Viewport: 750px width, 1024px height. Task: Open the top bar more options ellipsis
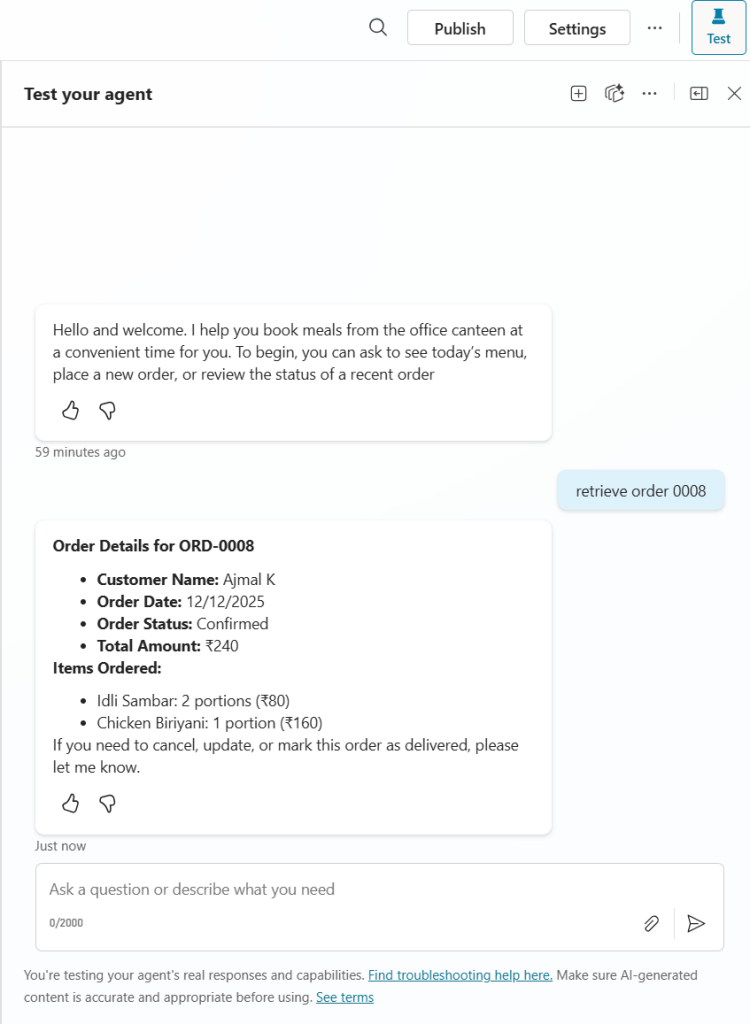click(655, 28)
